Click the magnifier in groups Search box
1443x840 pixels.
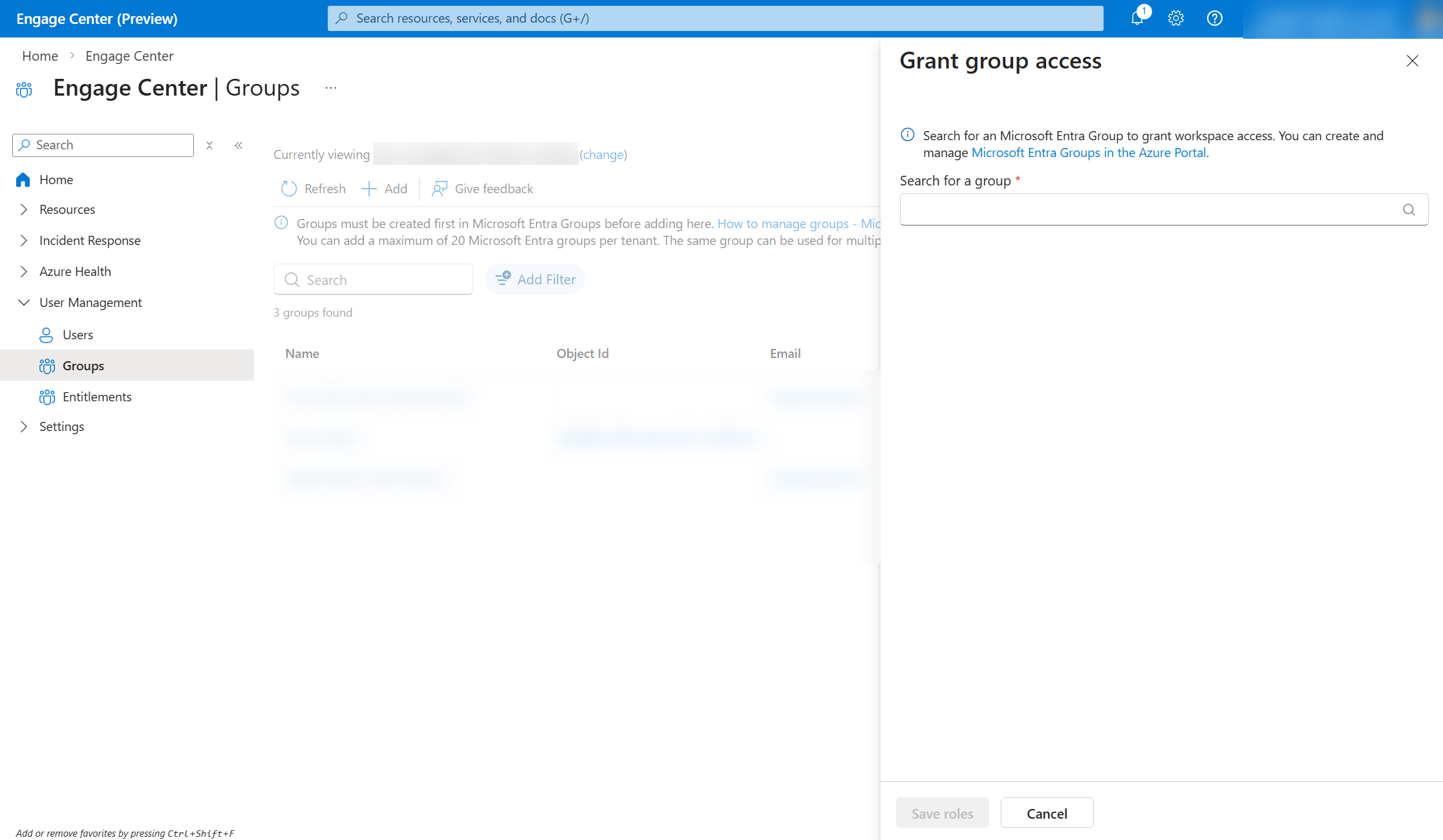tap(292, 279)
